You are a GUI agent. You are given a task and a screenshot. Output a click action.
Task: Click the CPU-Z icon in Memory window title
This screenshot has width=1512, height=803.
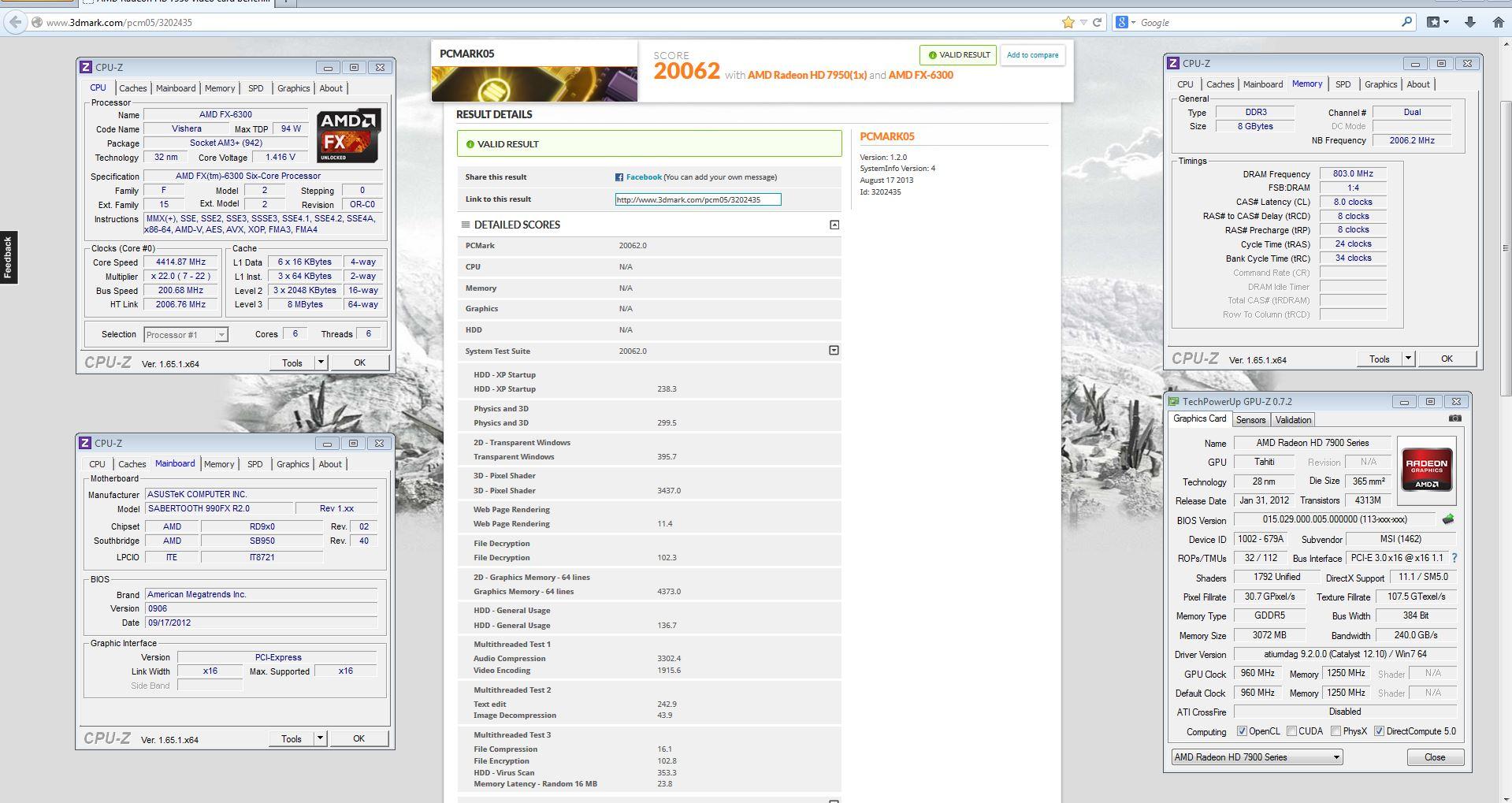point(1173,64)
